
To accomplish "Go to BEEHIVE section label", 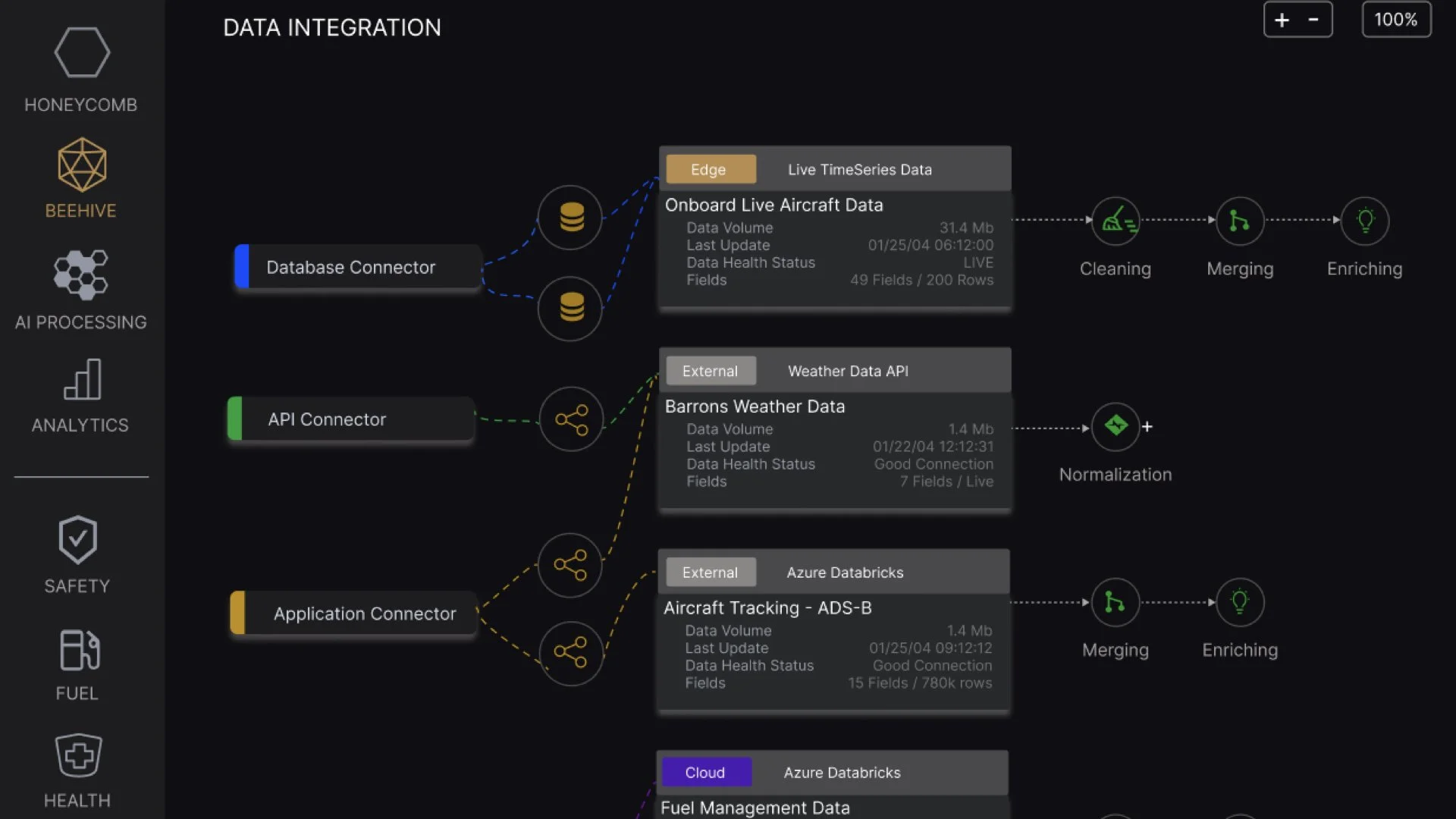I will click(x=81, y=211).
